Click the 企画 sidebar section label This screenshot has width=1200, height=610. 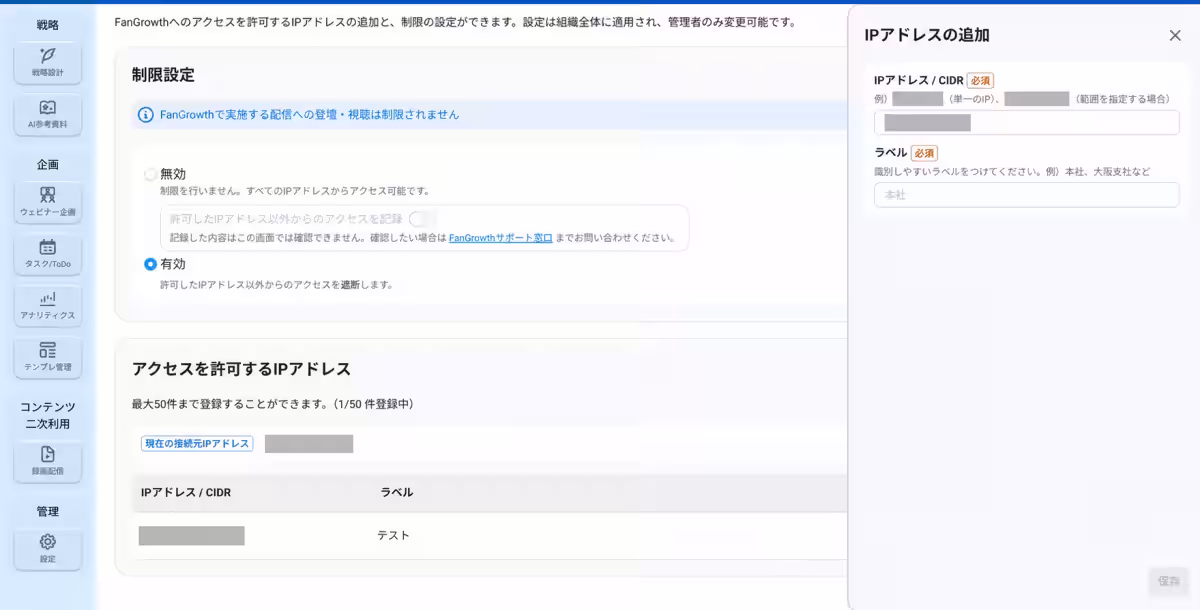click(x=47, y=164)
